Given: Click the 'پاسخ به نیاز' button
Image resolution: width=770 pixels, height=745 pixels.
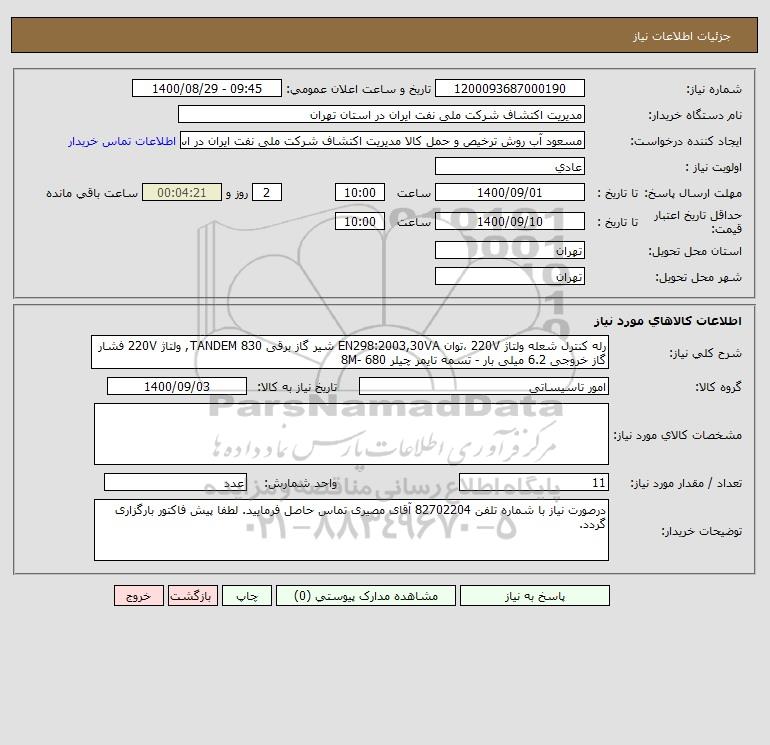Looking at the screenshot, I should click(x=534, y=596).
